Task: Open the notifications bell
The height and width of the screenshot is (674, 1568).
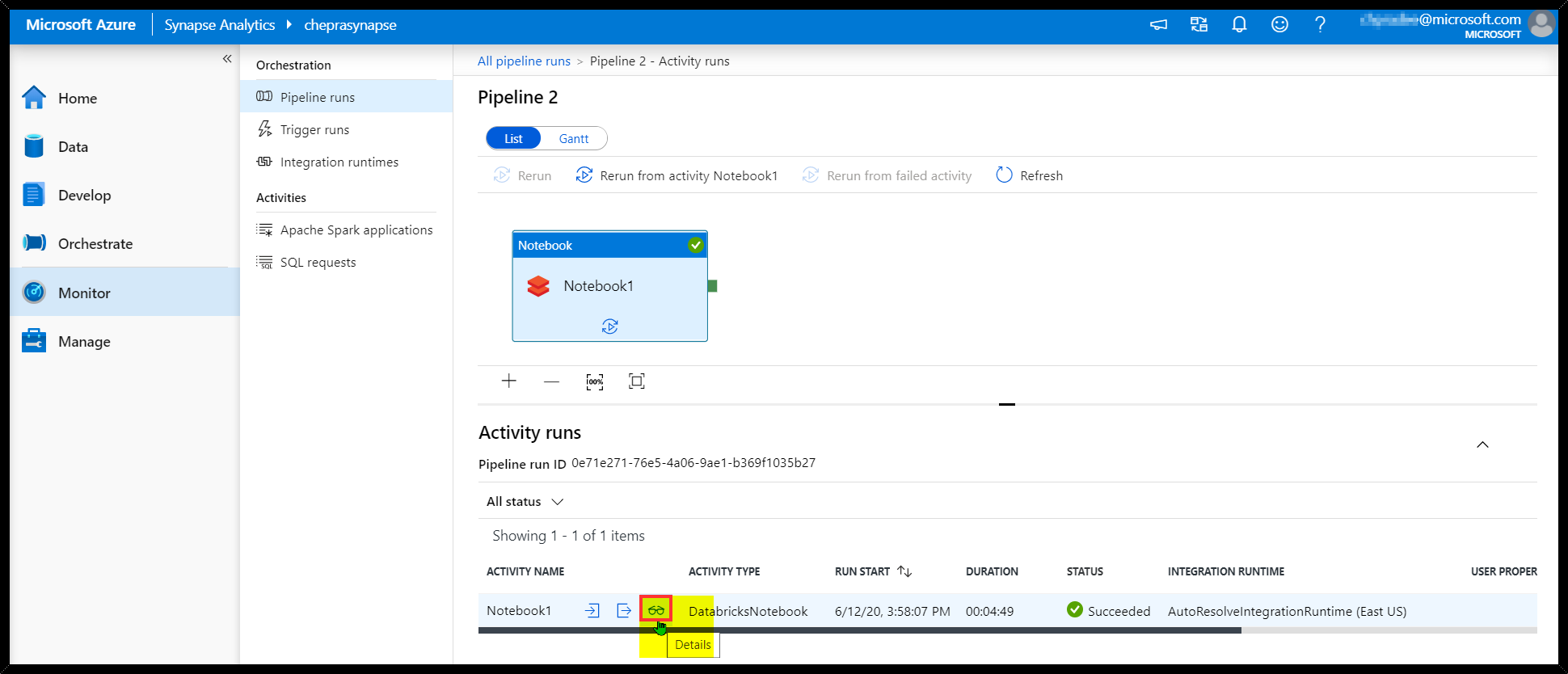Action: point(1239,25)
